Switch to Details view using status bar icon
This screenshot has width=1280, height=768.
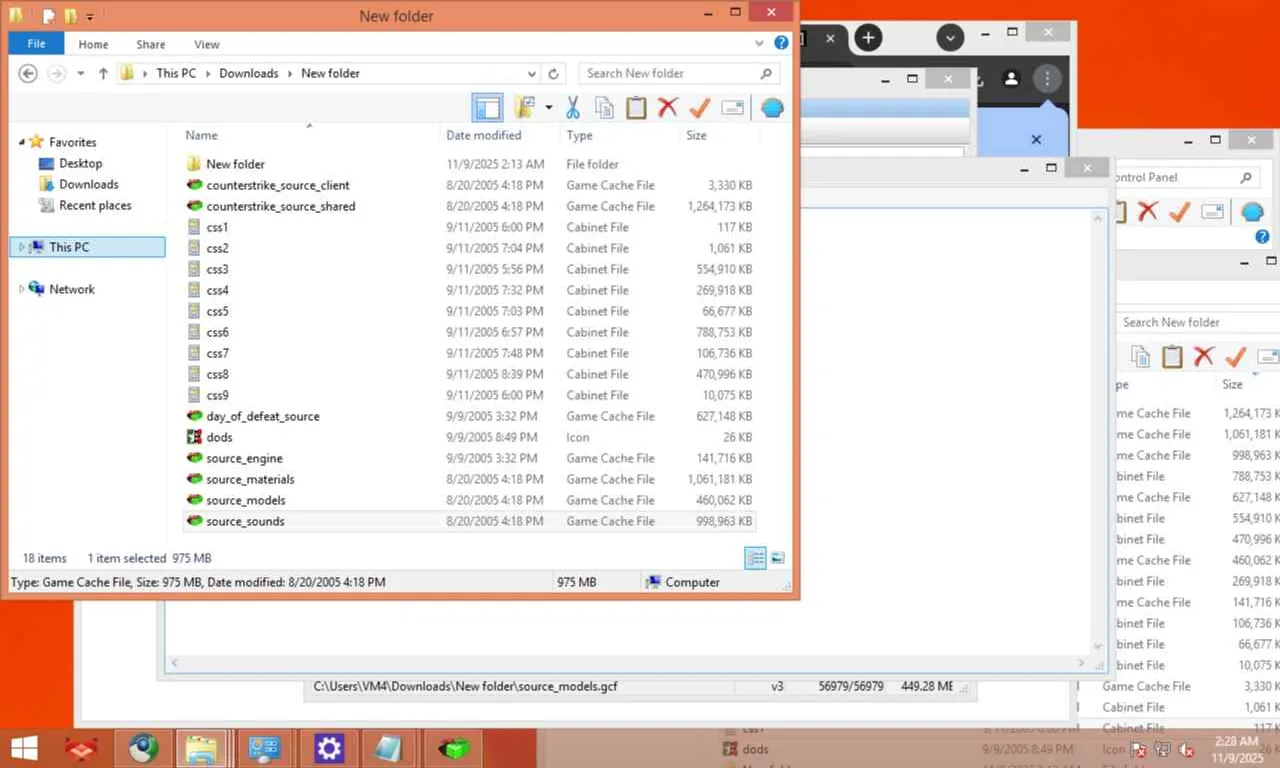pyautogui.click(x=755, y=558)
